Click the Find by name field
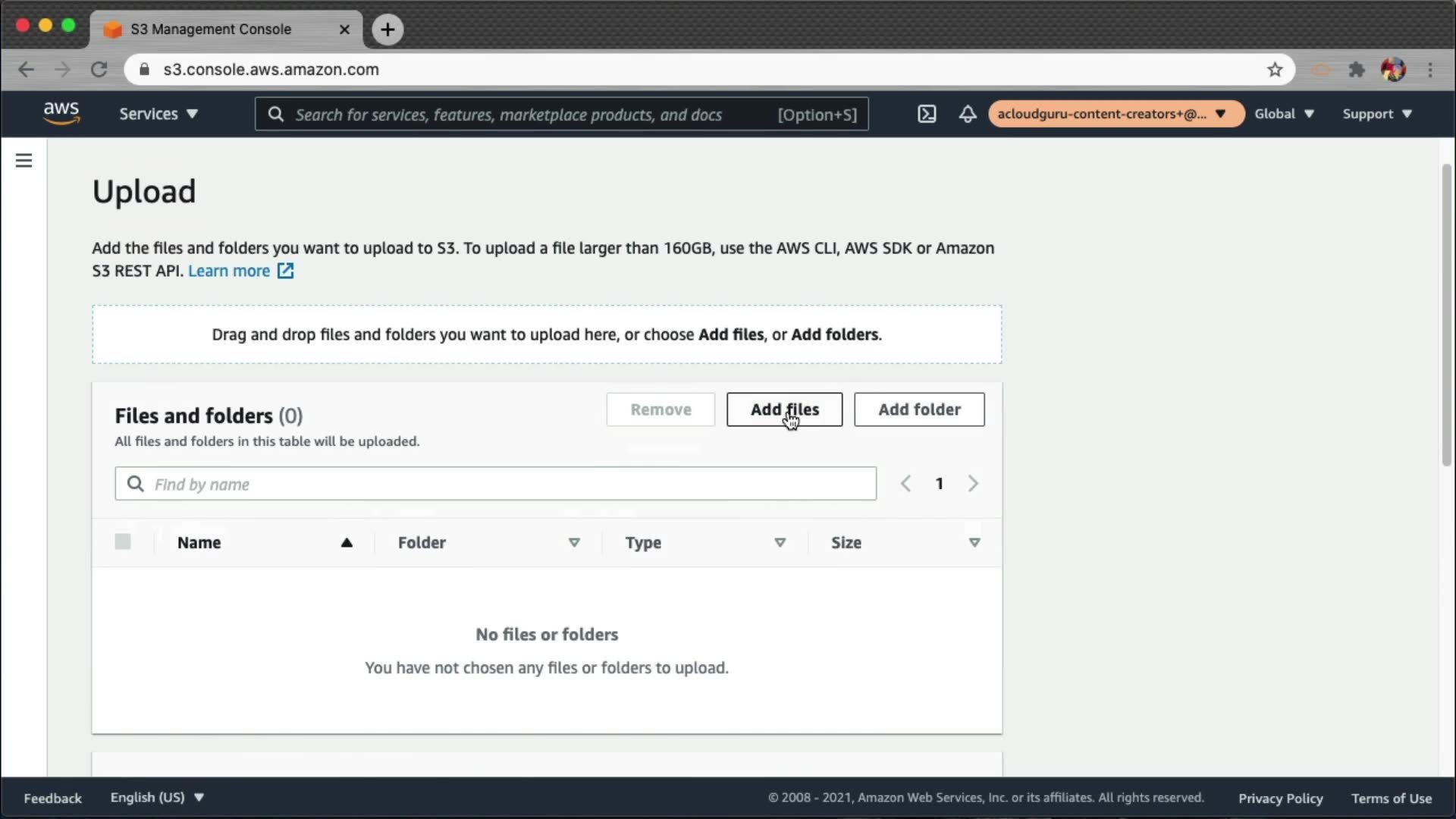The image size is (1456, 819). click(x=495, y=484)
